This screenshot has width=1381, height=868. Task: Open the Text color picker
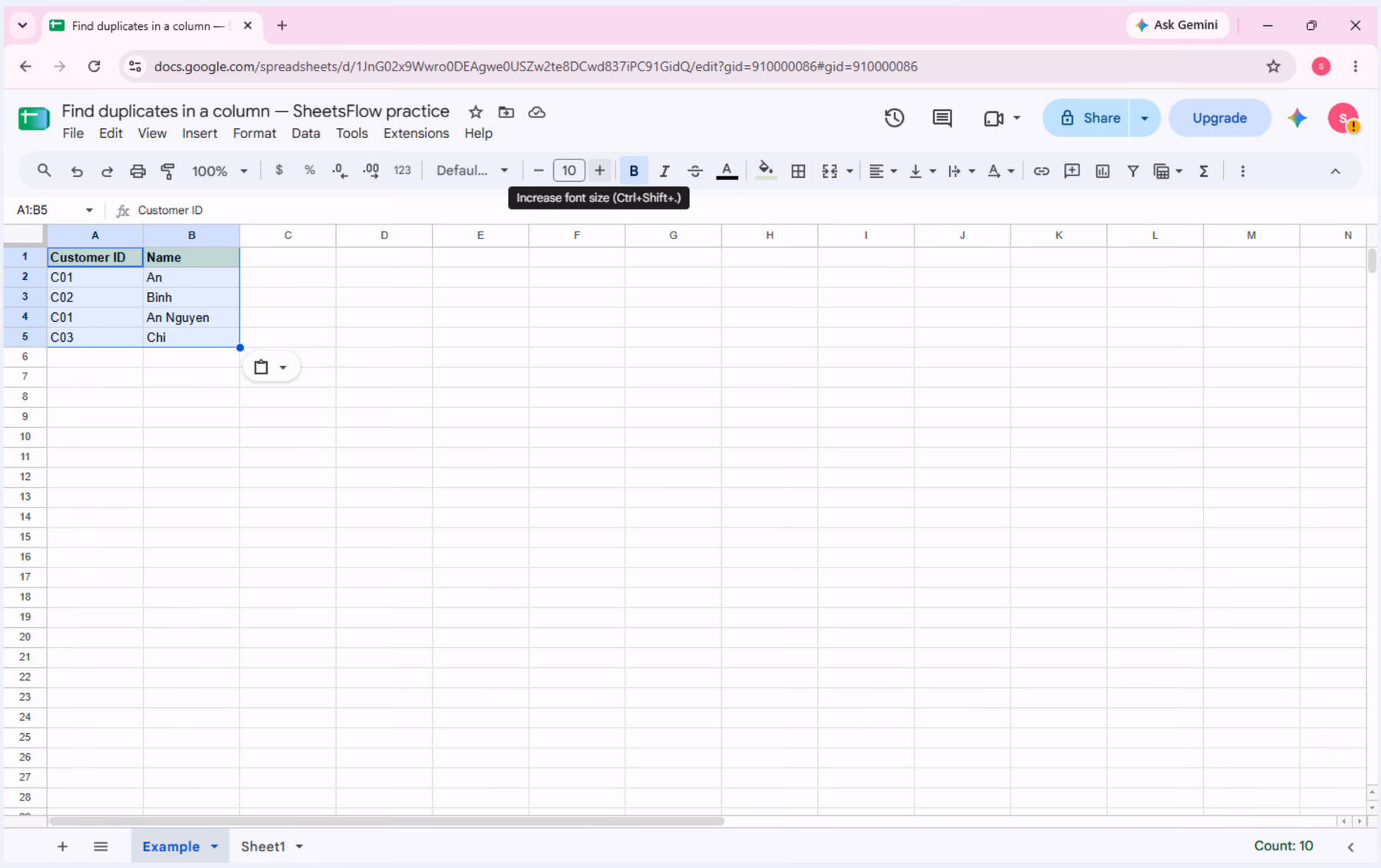(727, 171)
